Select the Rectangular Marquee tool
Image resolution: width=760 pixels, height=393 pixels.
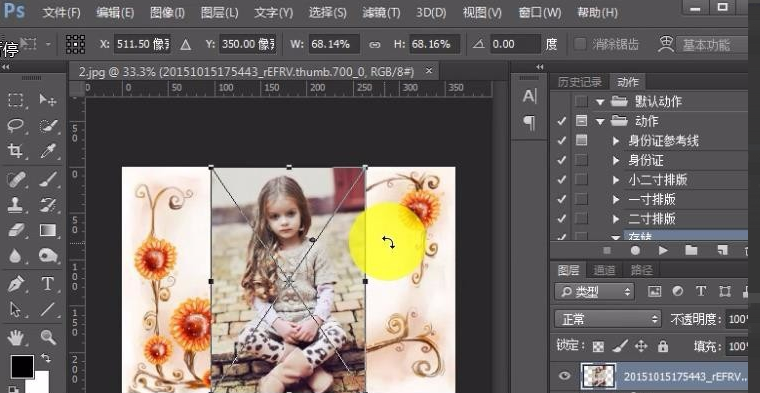[16, 100]
